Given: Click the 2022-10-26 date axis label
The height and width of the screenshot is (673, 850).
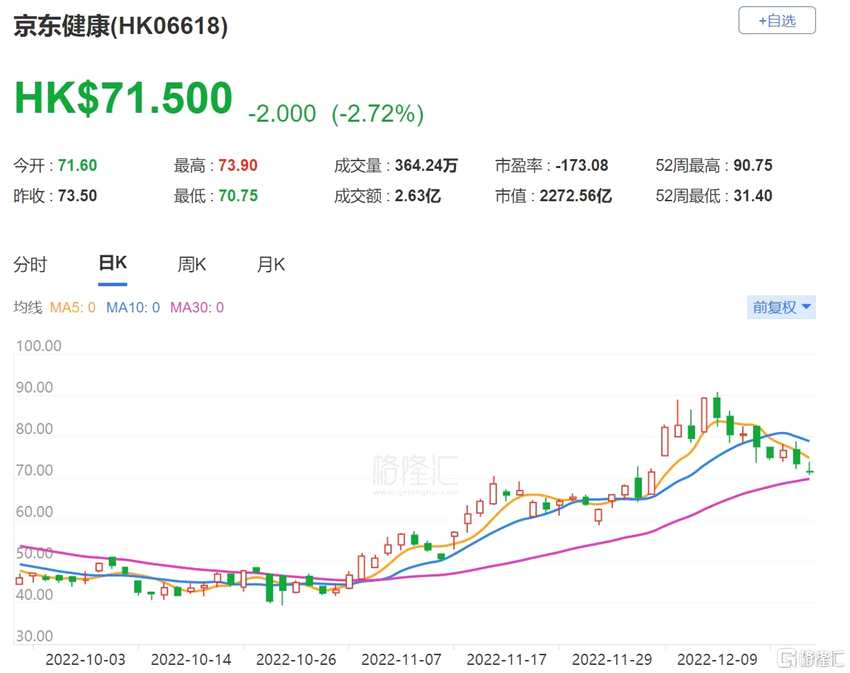Looking at the screenshot, I should tap(296, 660).
